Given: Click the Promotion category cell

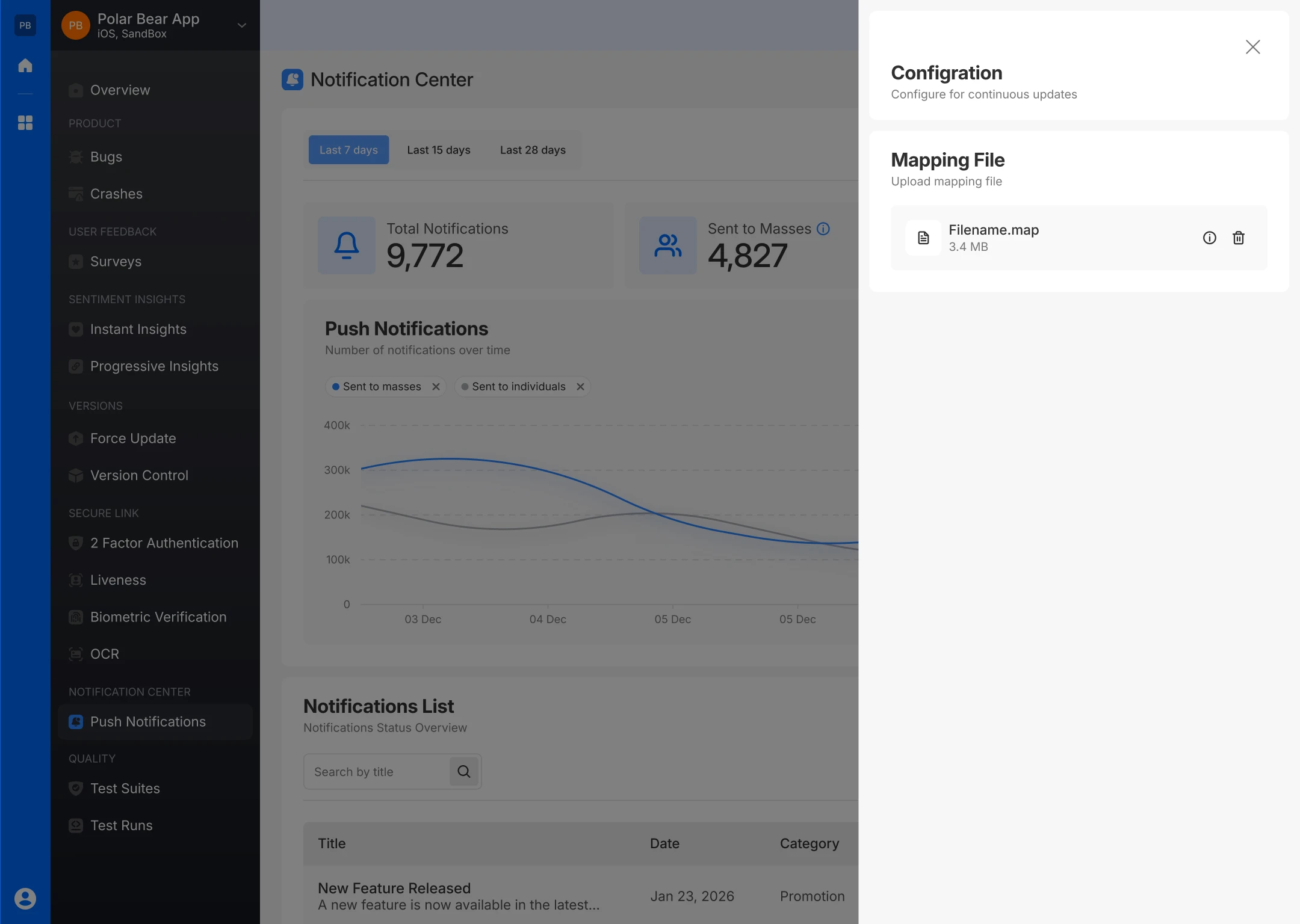Looking at the screenshot, I should click(x=812, y=896).
